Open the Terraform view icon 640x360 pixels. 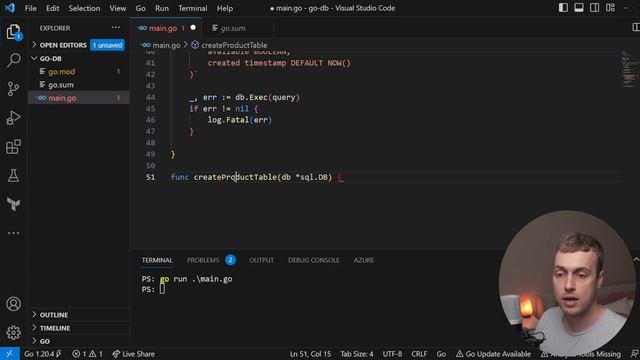coord(13,204)
